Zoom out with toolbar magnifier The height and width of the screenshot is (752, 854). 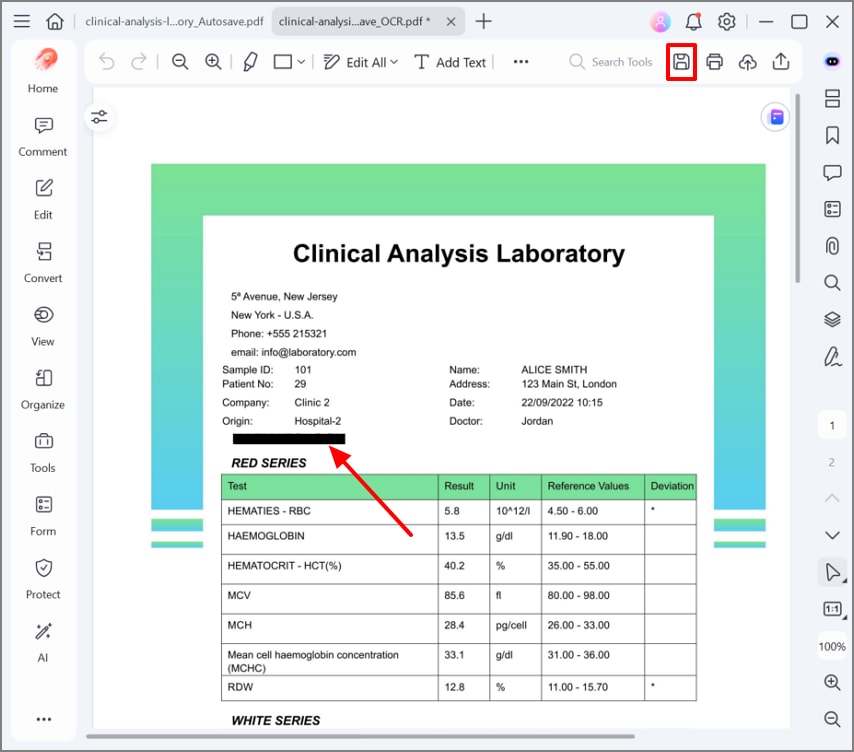click(180, 62)
